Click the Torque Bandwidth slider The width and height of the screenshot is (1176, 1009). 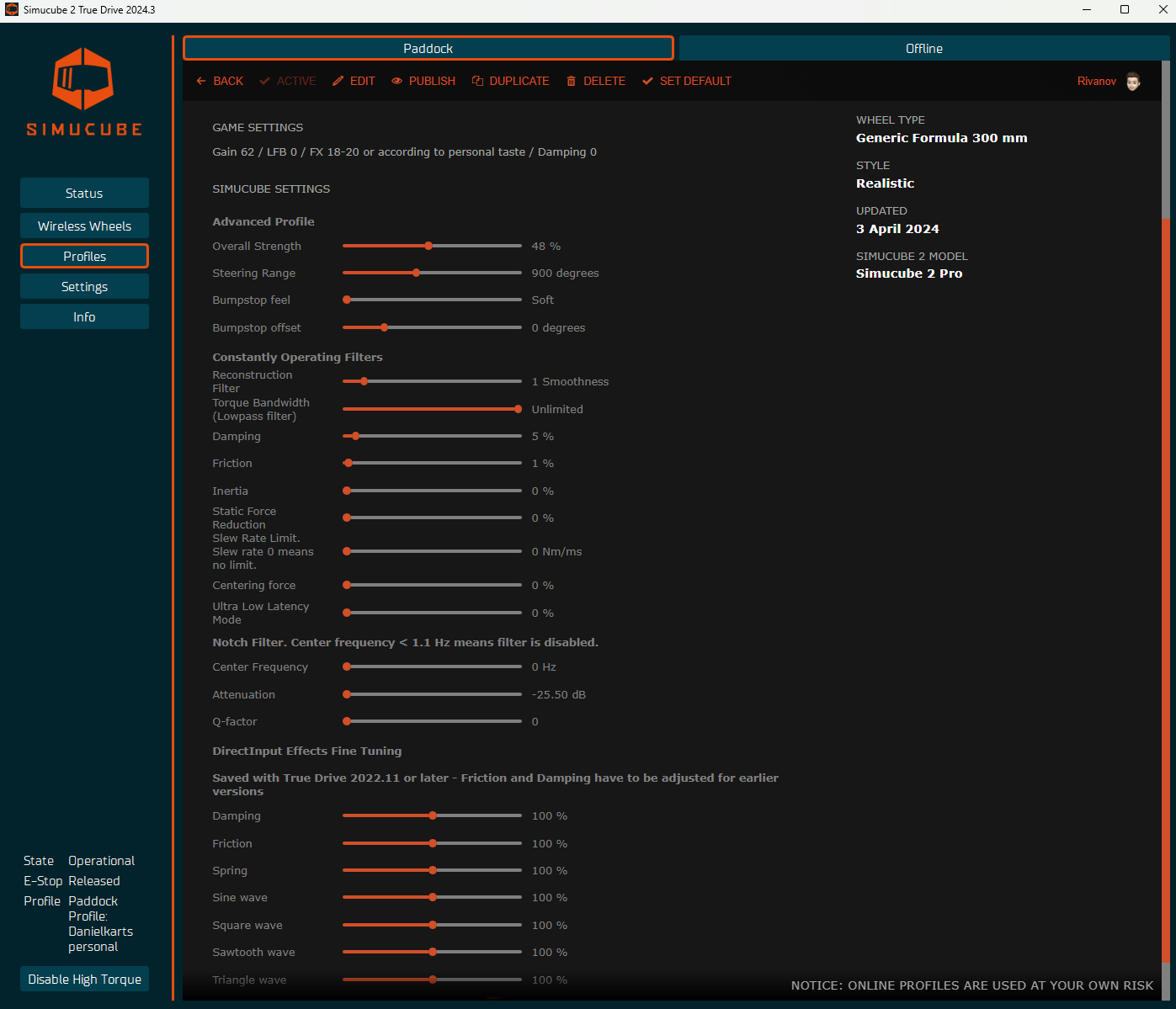click(x=432, y=409)
